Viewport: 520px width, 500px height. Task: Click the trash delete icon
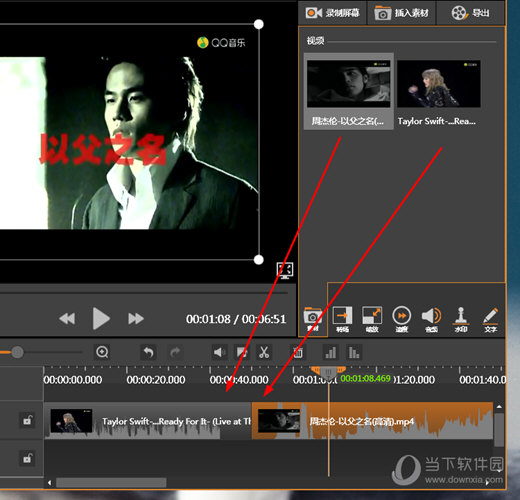tap(298, 352)
